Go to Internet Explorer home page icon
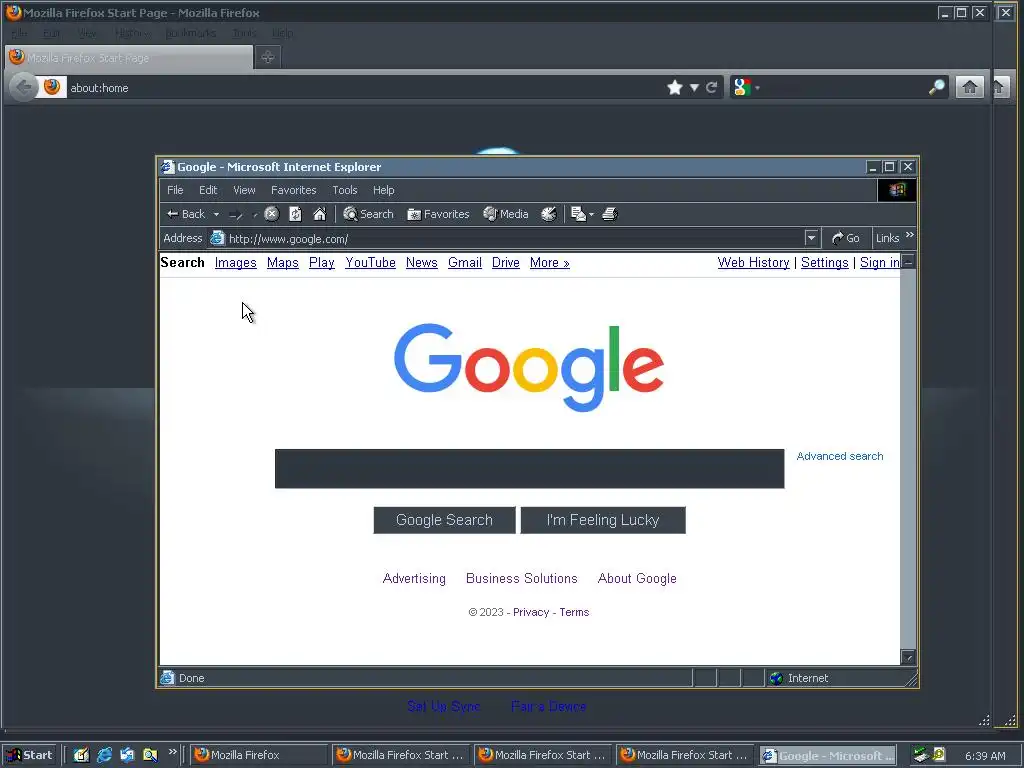Screen dimensions: 1024x768 [319, 214]
